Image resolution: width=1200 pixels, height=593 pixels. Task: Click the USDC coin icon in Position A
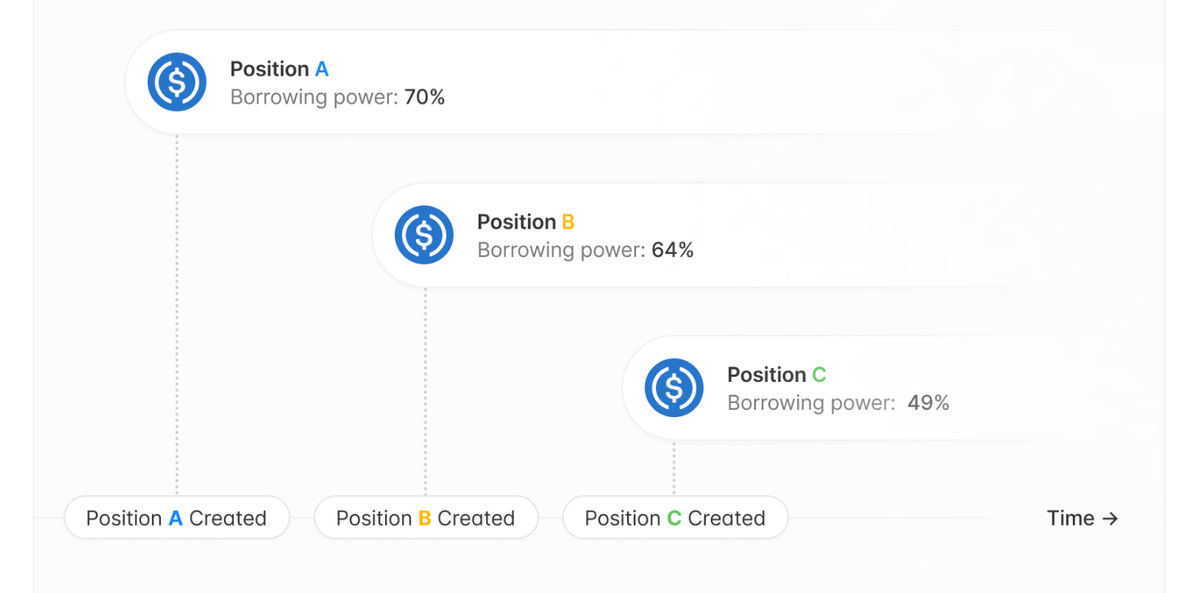[x=177, y=82]
